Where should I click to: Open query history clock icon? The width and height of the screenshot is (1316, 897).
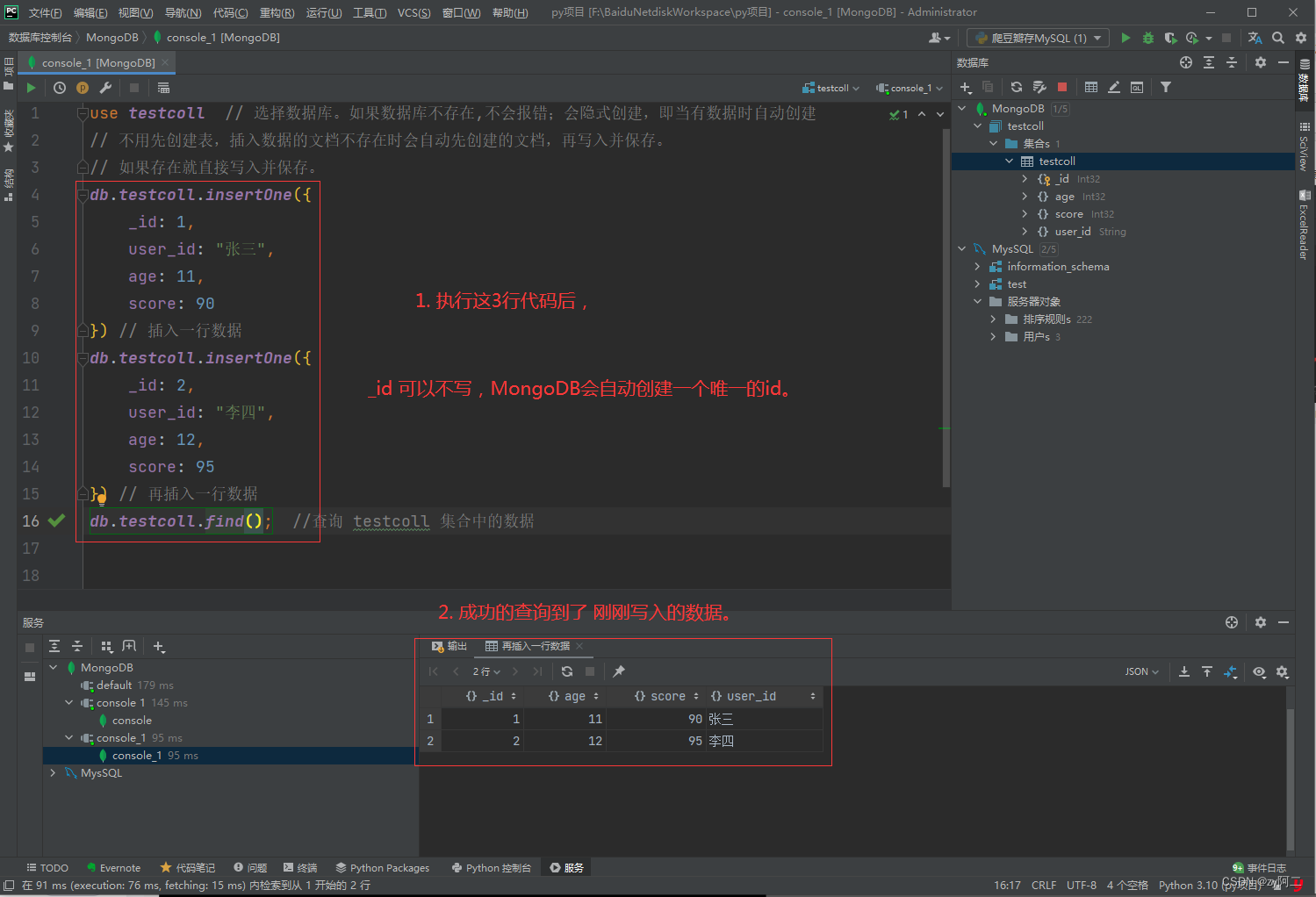[60, 88]
